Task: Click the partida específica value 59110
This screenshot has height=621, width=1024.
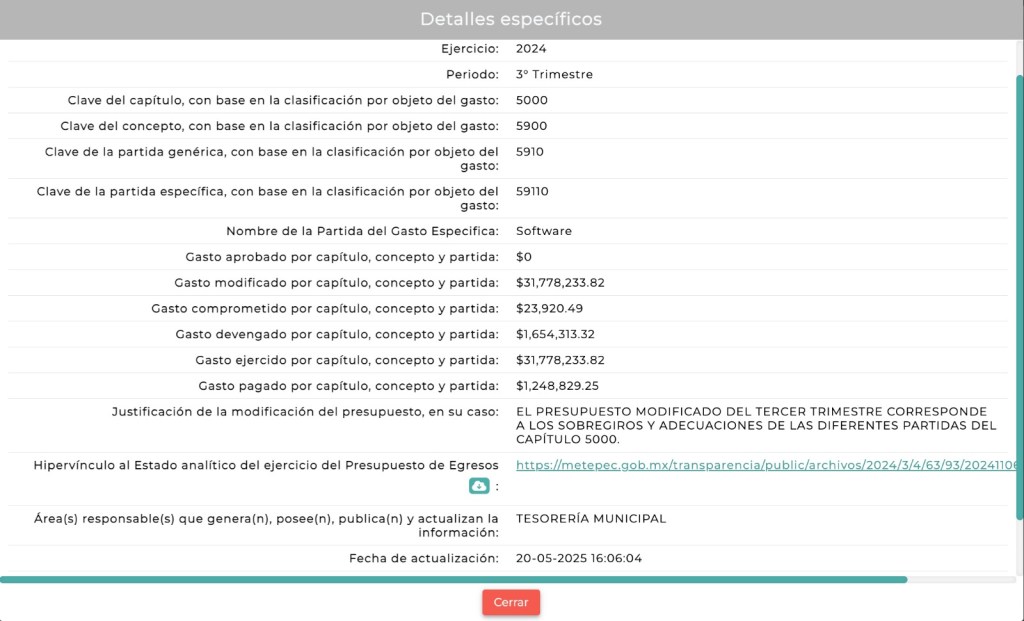Action: click(x=532, y=191)
